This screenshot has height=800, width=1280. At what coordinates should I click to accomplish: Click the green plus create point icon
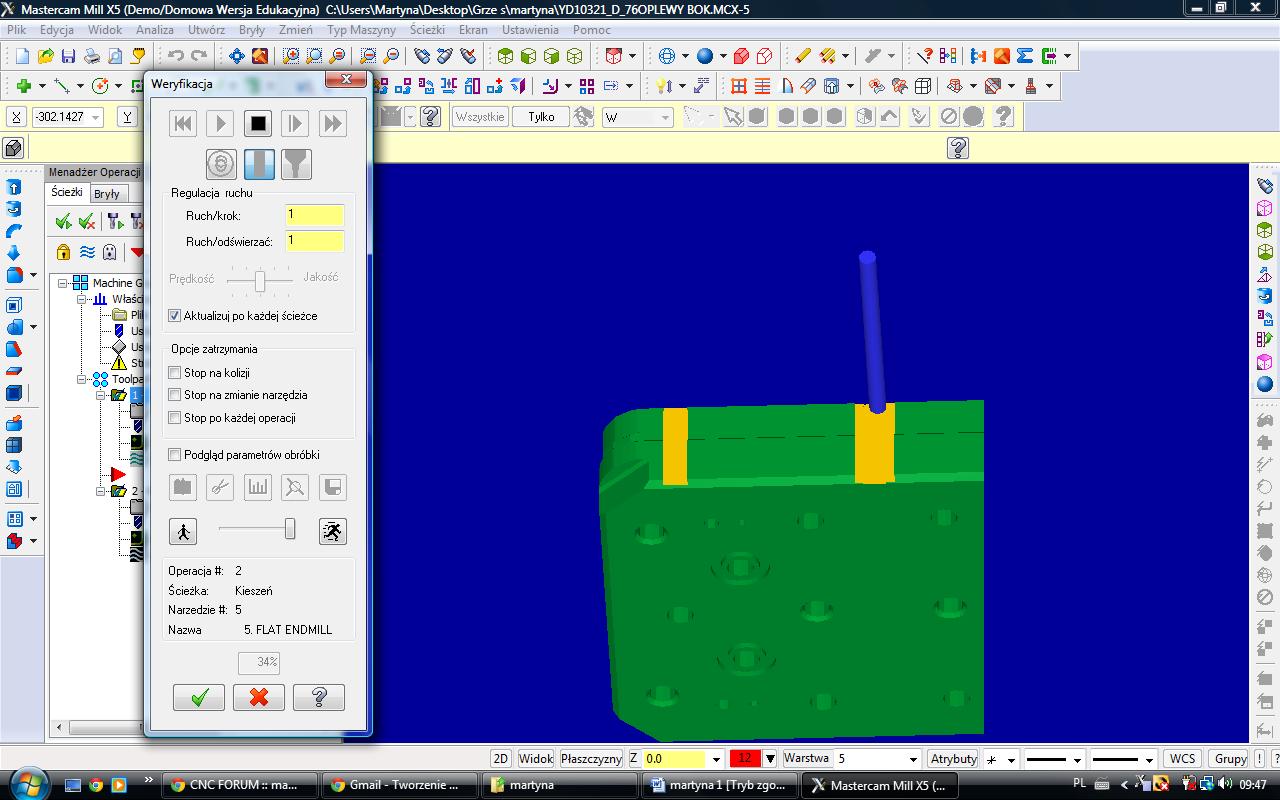click(23, 86)
